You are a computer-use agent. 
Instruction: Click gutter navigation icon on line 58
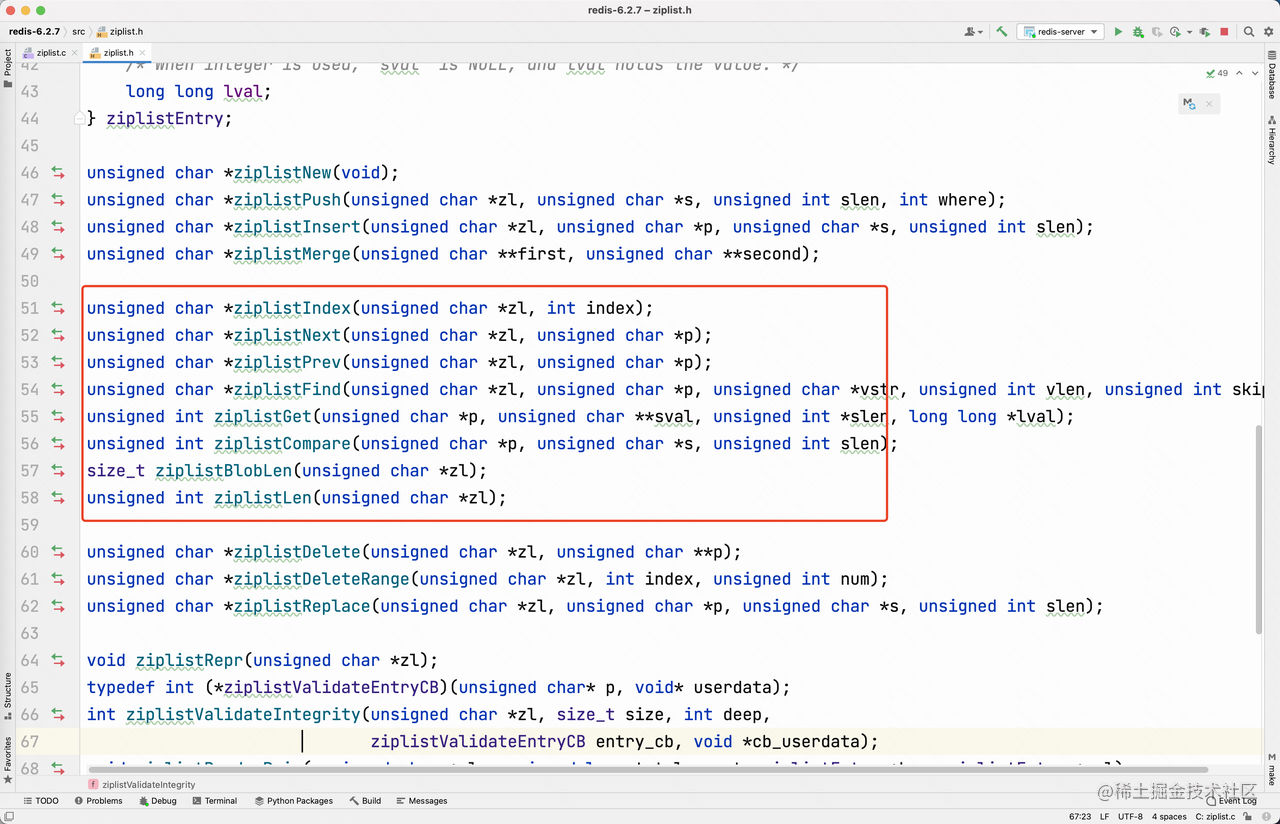pos(58,497)
